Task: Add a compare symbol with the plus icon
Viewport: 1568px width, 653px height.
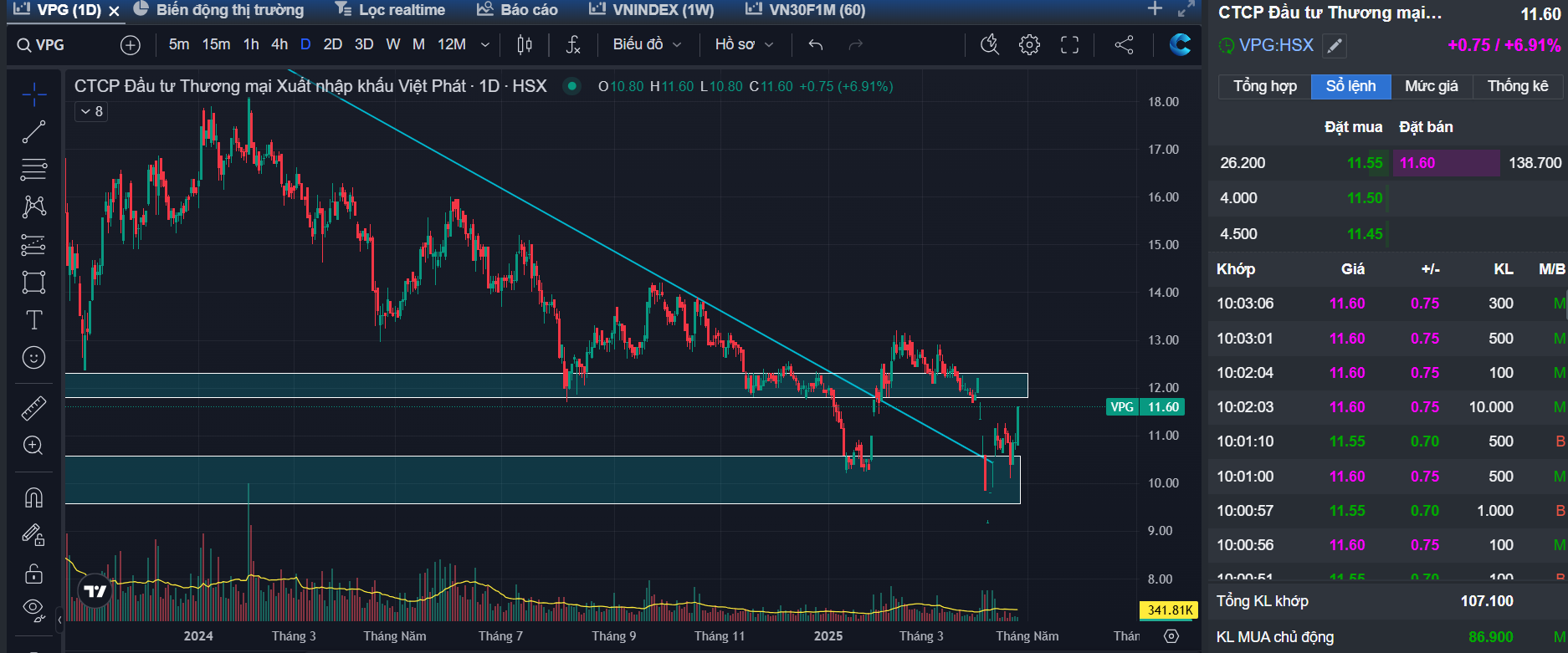Action: click(131, 45)
